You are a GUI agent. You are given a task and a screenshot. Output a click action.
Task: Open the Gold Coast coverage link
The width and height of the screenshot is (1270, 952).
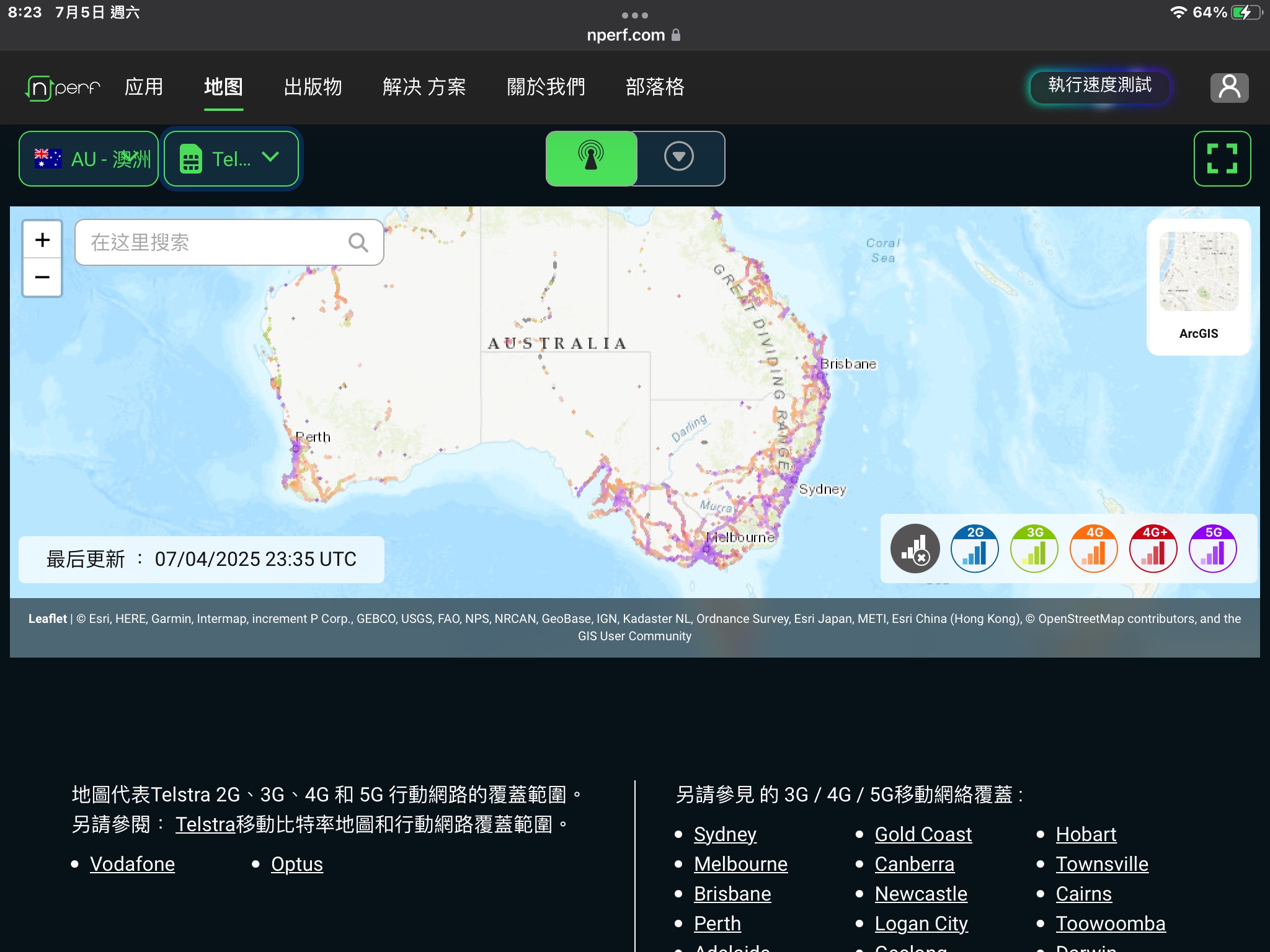click(x=923, y=834)
